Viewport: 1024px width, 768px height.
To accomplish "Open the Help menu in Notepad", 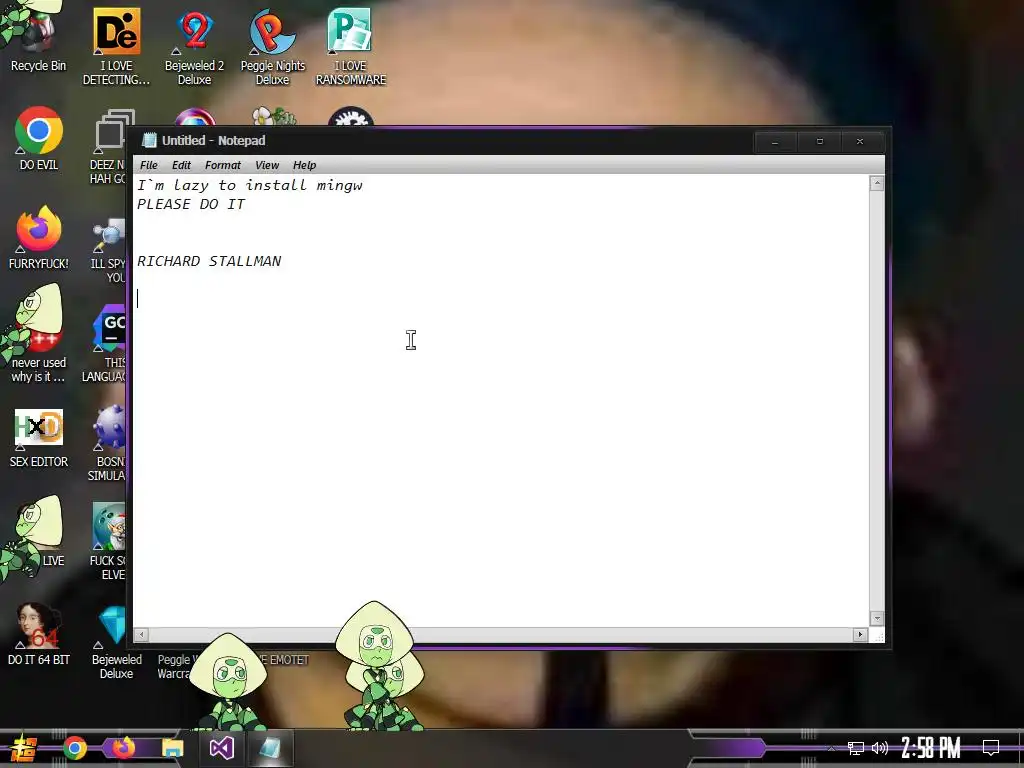I will pyautogui.click(x=304, y=165).
